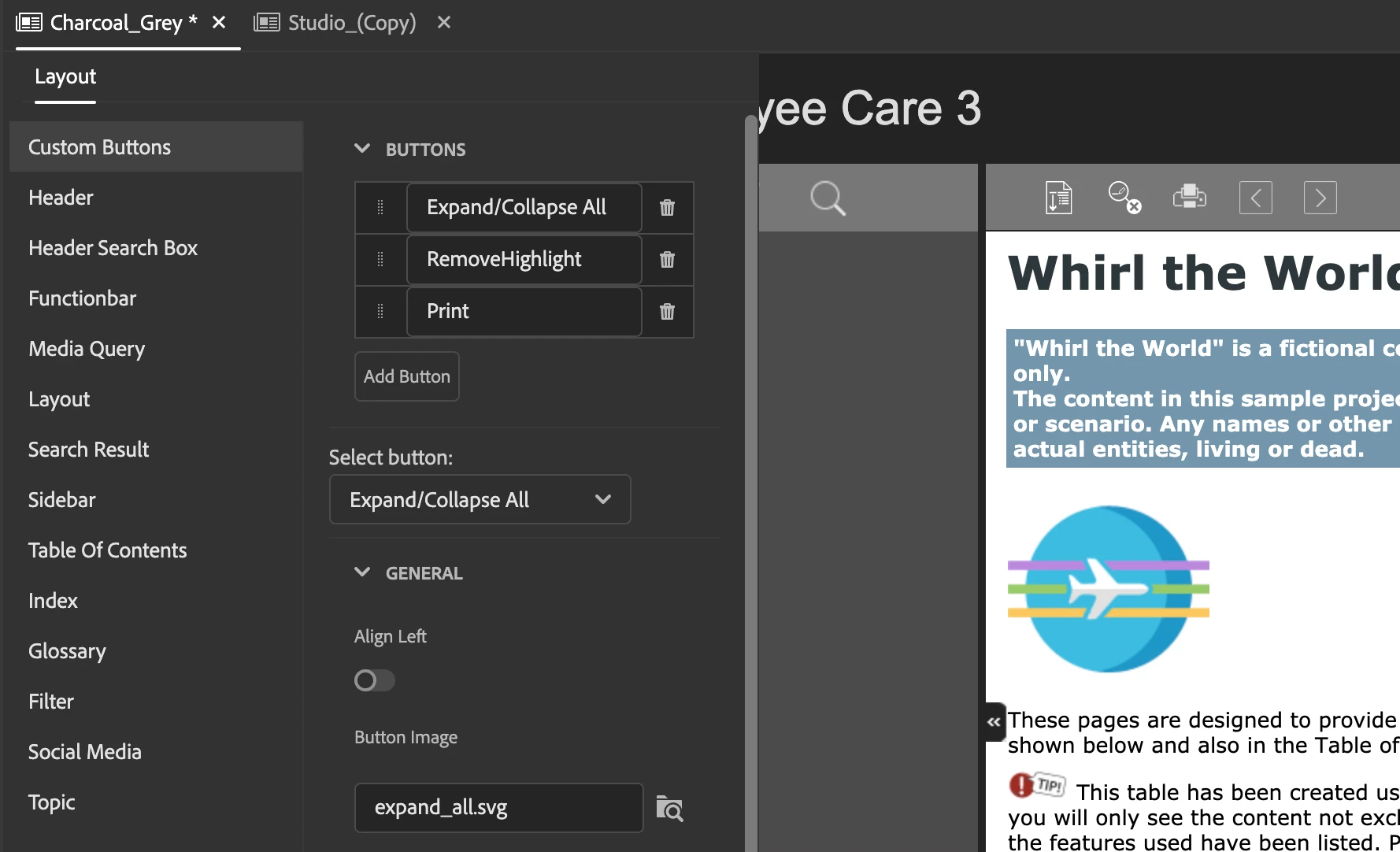1400x852 pixels.
Task: Switch to the Studio_(Copy) tab
Action: 351,23
